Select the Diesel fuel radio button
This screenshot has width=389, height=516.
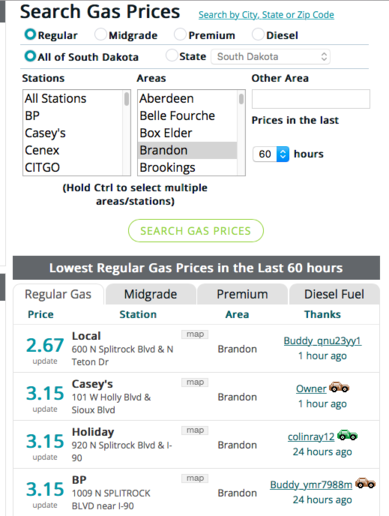point(258,34)
